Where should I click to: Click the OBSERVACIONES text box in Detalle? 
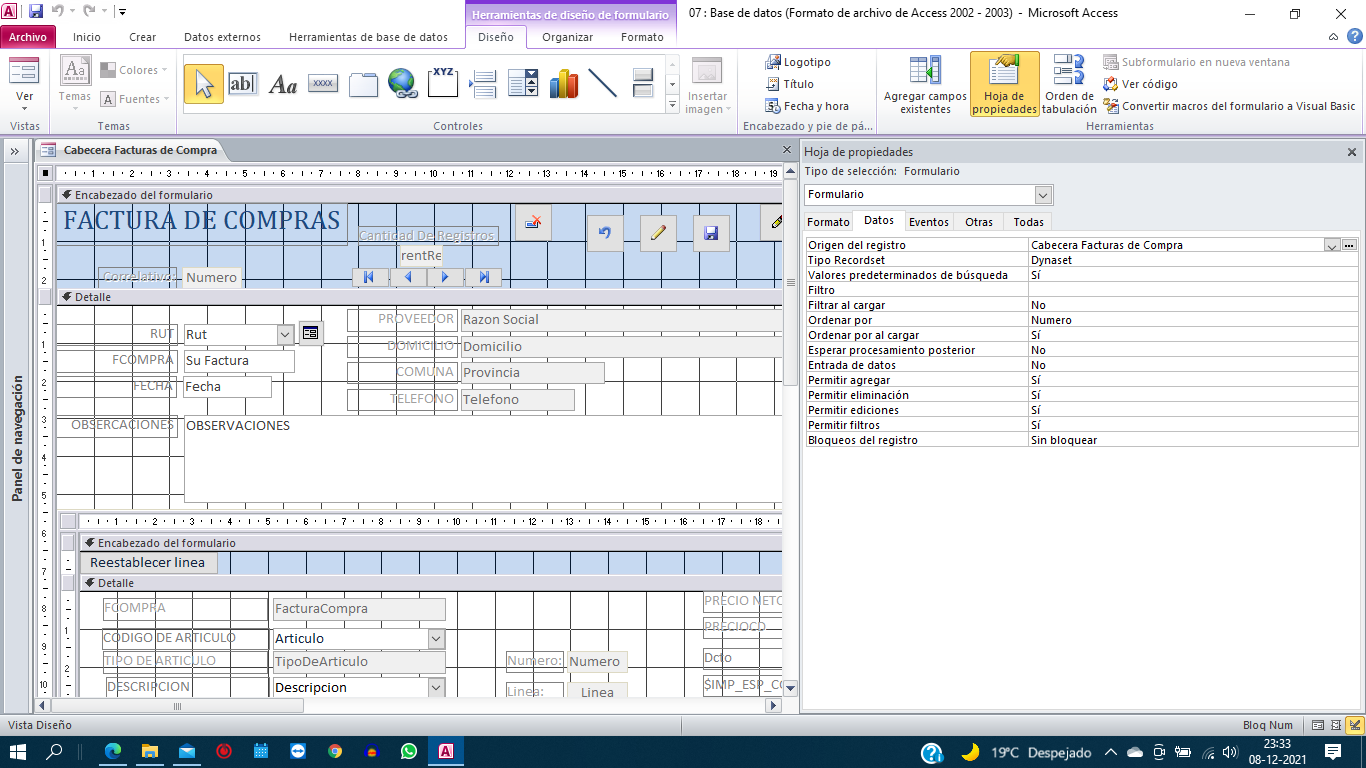(x=483, y=459)
